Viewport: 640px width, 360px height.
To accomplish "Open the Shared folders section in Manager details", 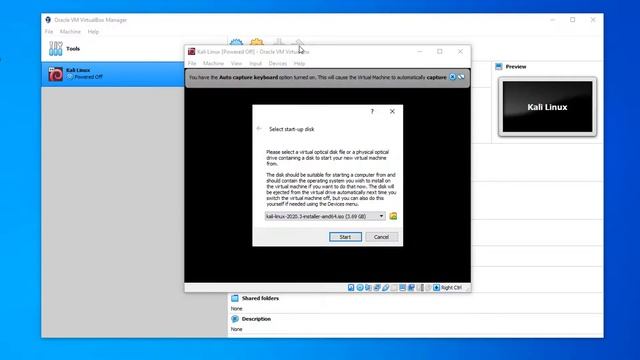I will click(260, 298).
